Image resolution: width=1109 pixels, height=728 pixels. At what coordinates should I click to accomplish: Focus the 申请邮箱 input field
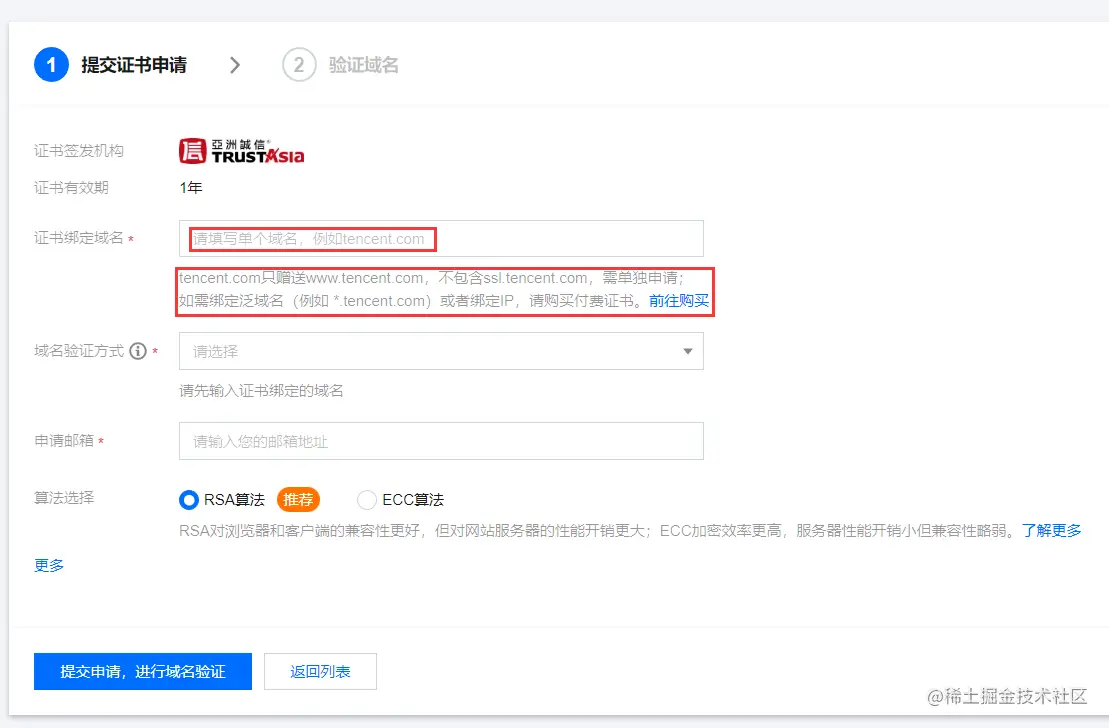tap(441, 441)
